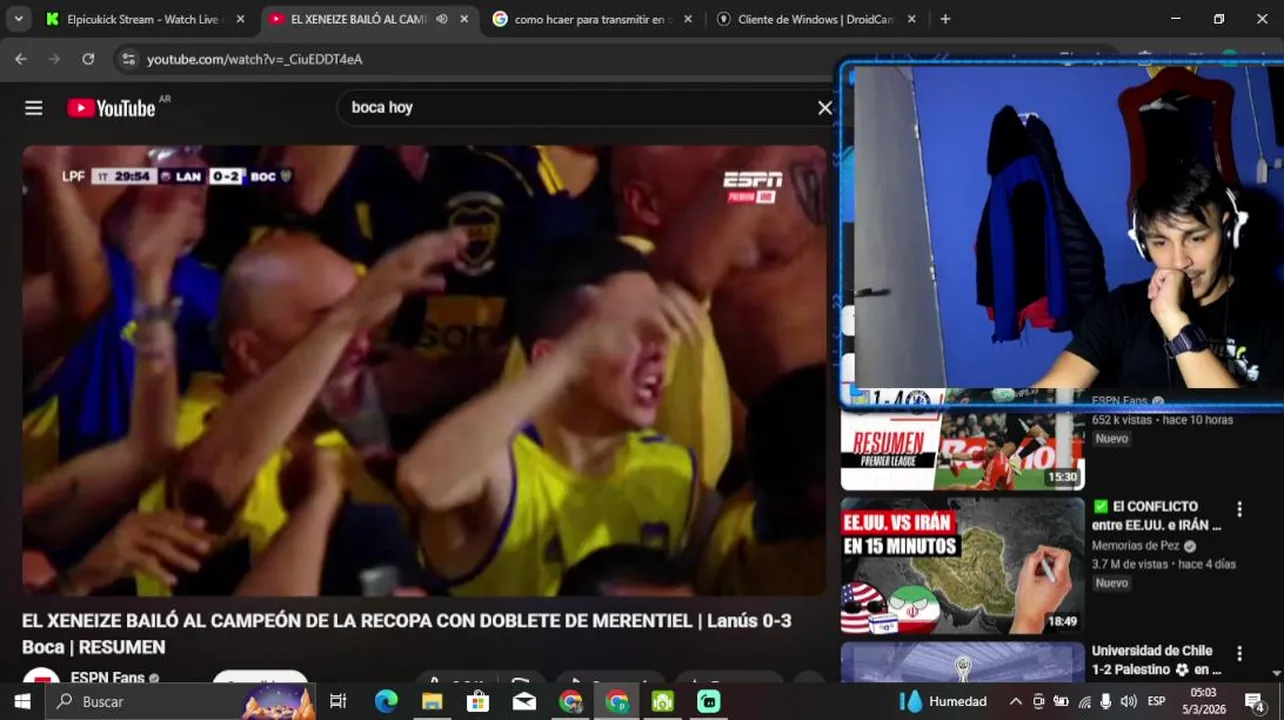Click the taskbar Buscar search box
The width and height of the screenshot is (1284, 720).
[179, 702]
